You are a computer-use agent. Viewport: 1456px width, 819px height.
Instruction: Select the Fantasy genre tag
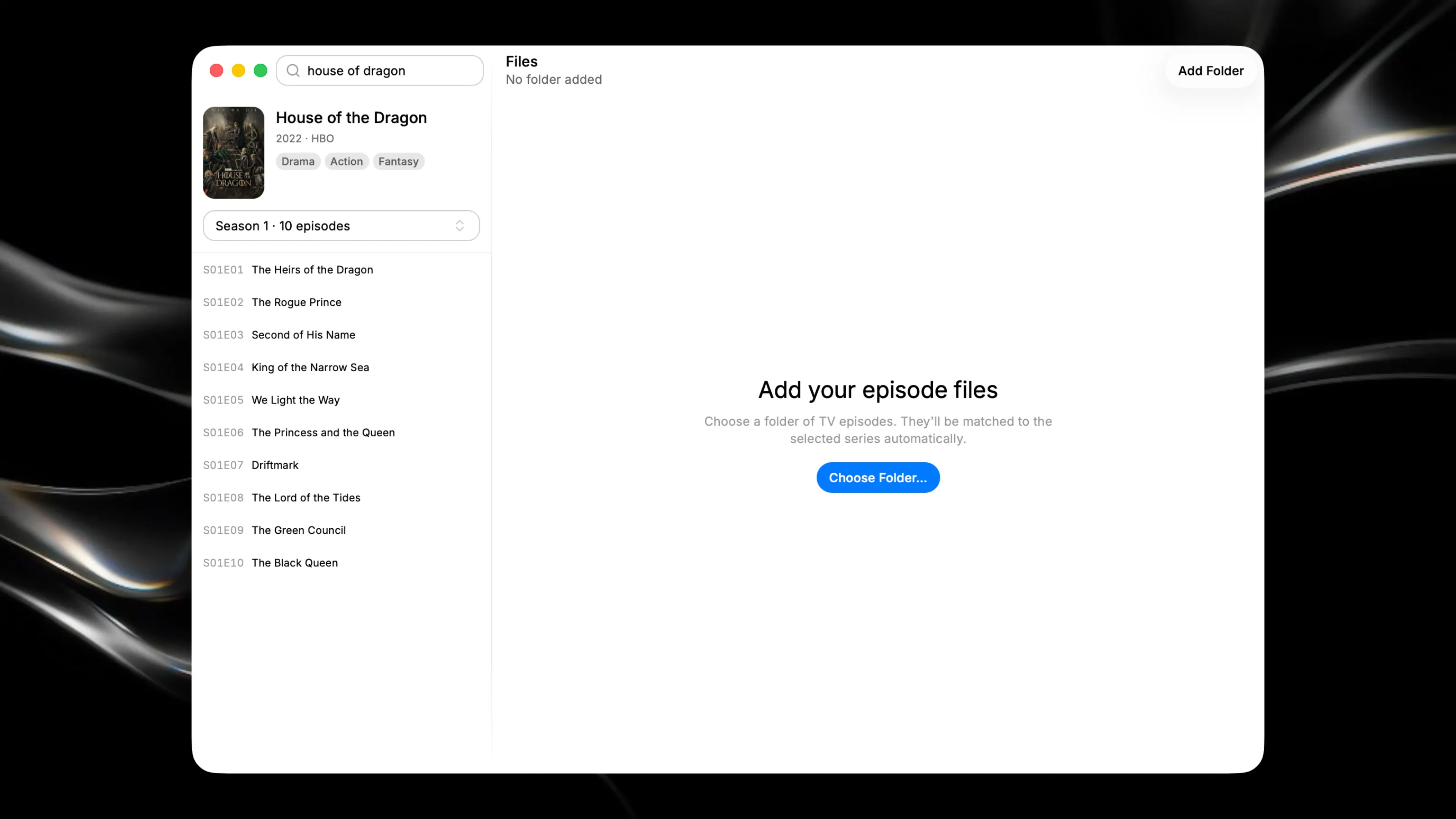pyautogui.click(x=399, y=162)
